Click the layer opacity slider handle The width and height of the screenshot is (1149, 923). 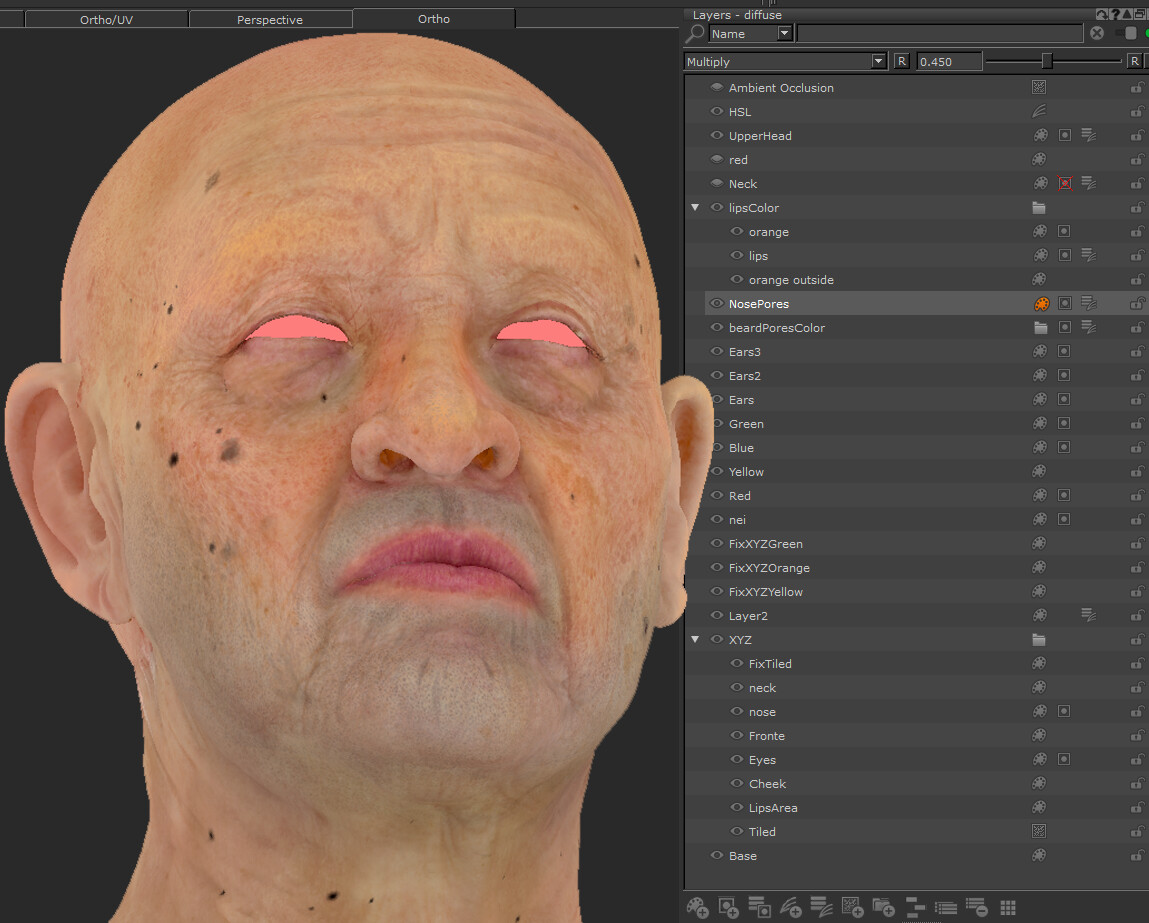1047,61
